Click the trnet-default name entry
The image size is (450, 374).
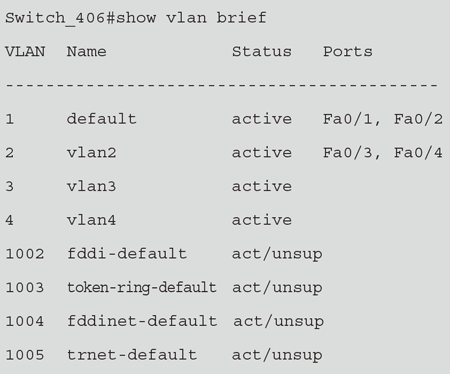pyautogui.click(x=132, y=355)
